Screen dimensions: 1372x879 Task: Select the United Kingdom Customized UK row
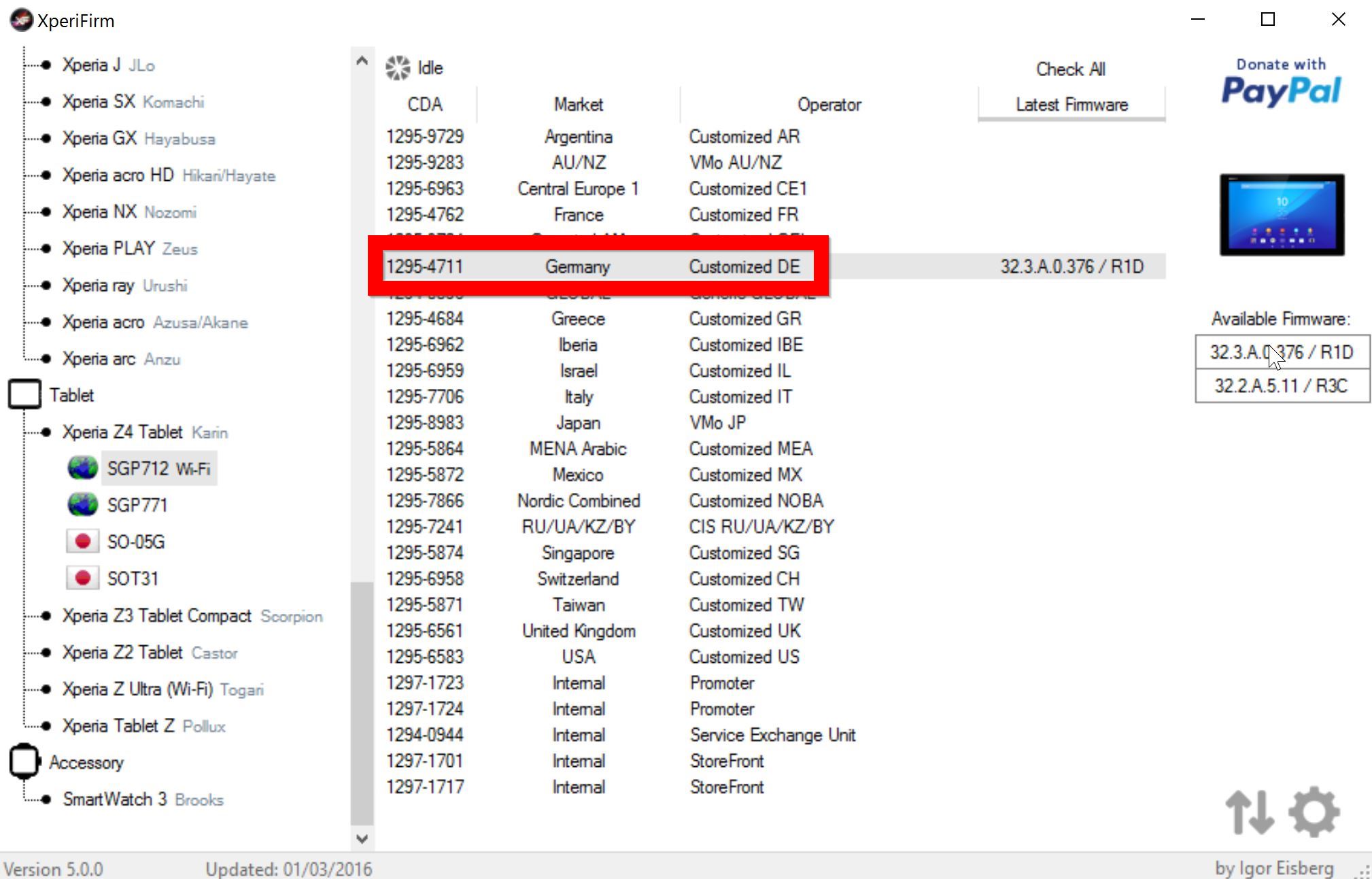pyautogui.click(x=773, y=631)
